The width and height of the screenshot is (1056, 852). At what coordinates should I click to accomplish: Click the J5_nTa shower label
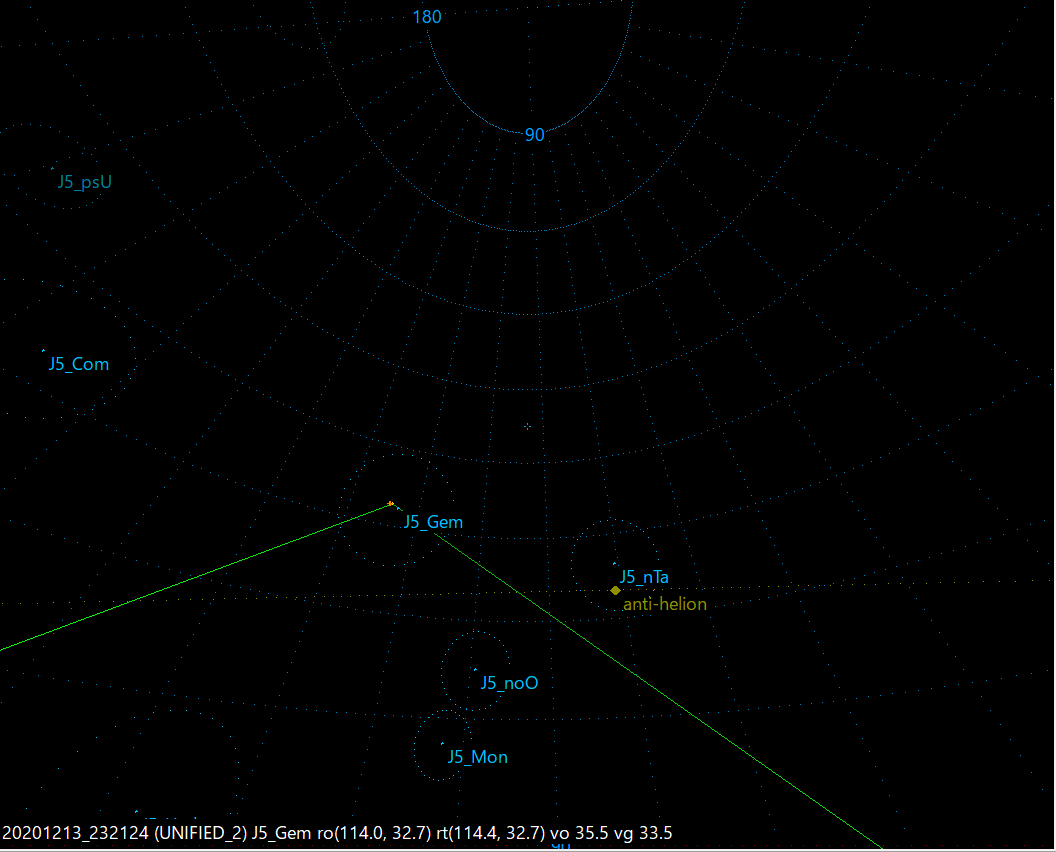(x=644, y=577)
